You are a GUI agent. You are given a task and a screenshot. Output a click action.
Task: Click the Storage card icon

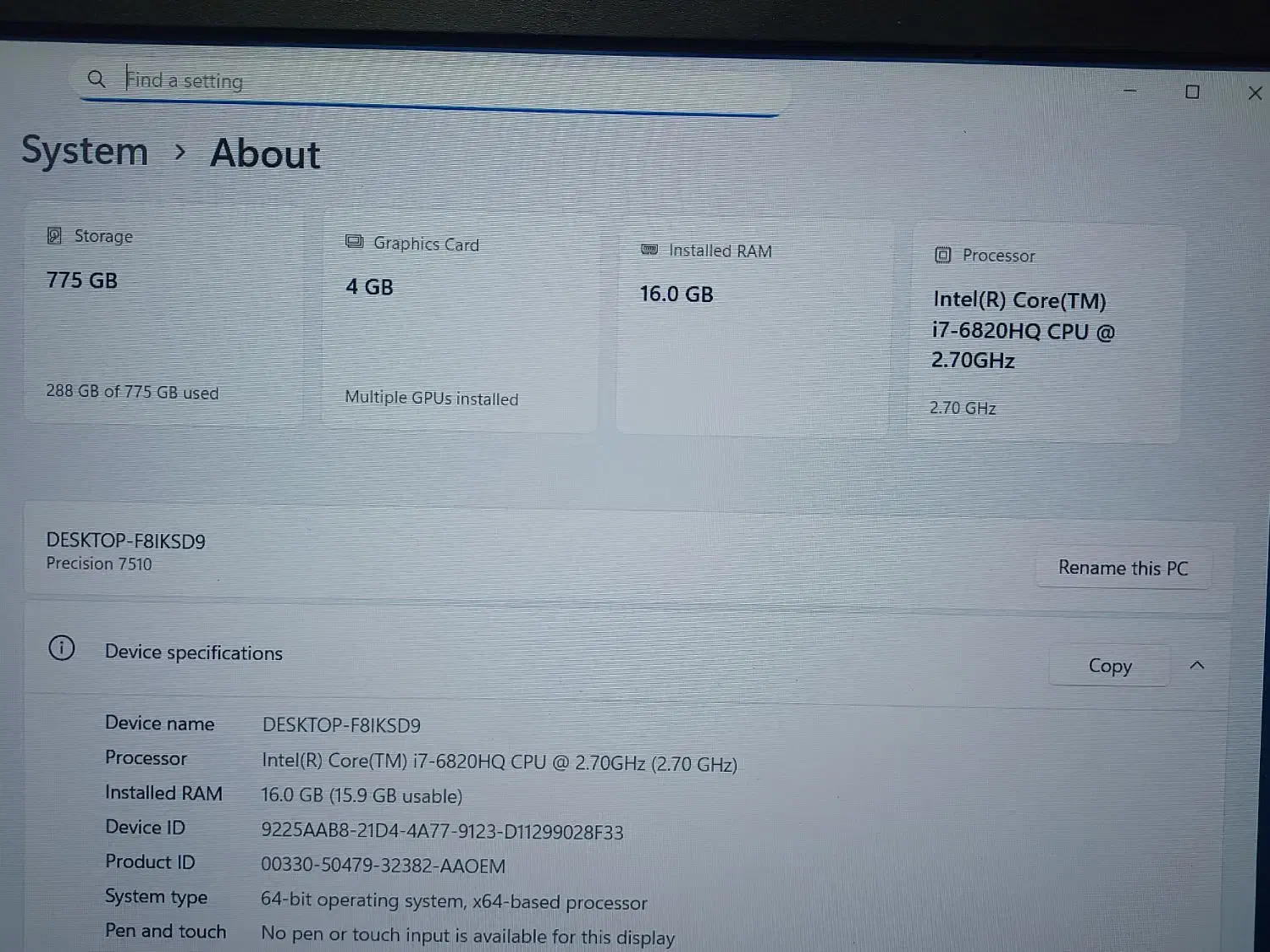coord(55,235)
